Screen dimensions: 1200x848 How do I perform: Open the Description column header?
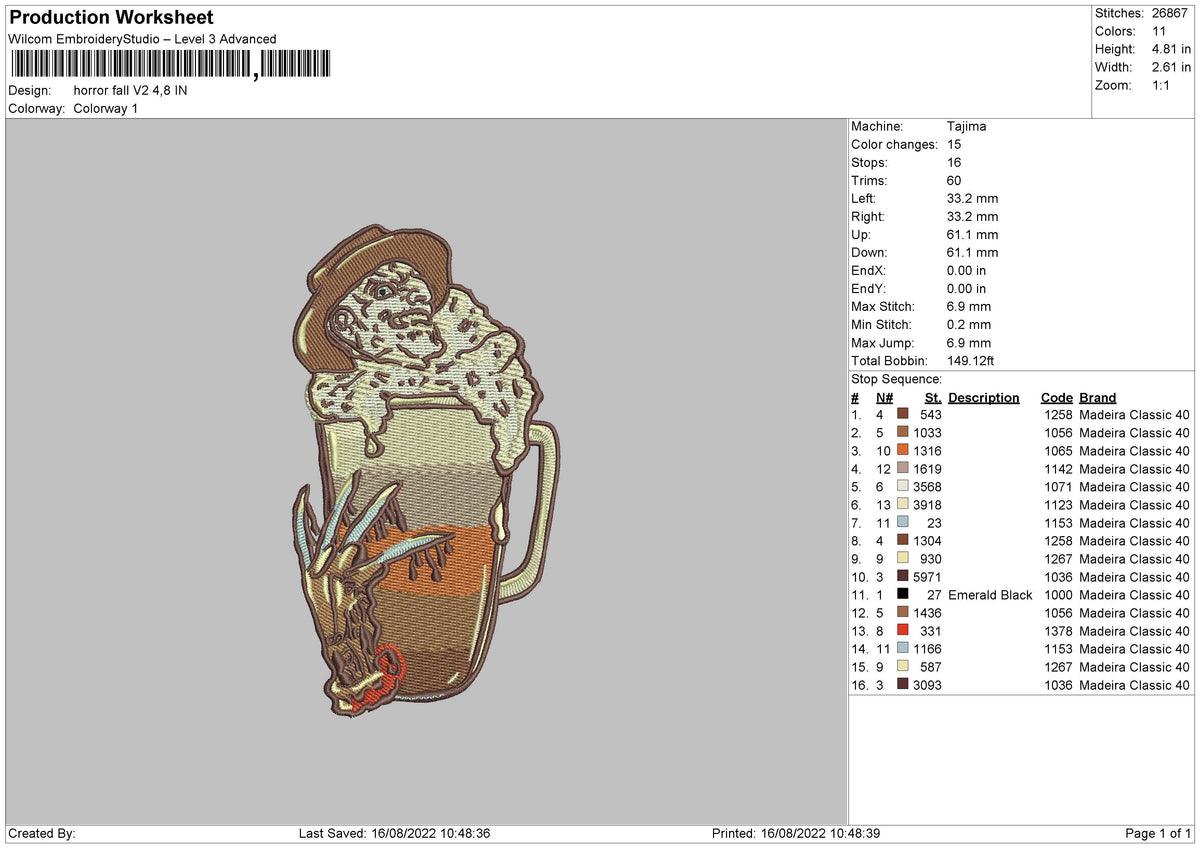click(x=983, y=397)
